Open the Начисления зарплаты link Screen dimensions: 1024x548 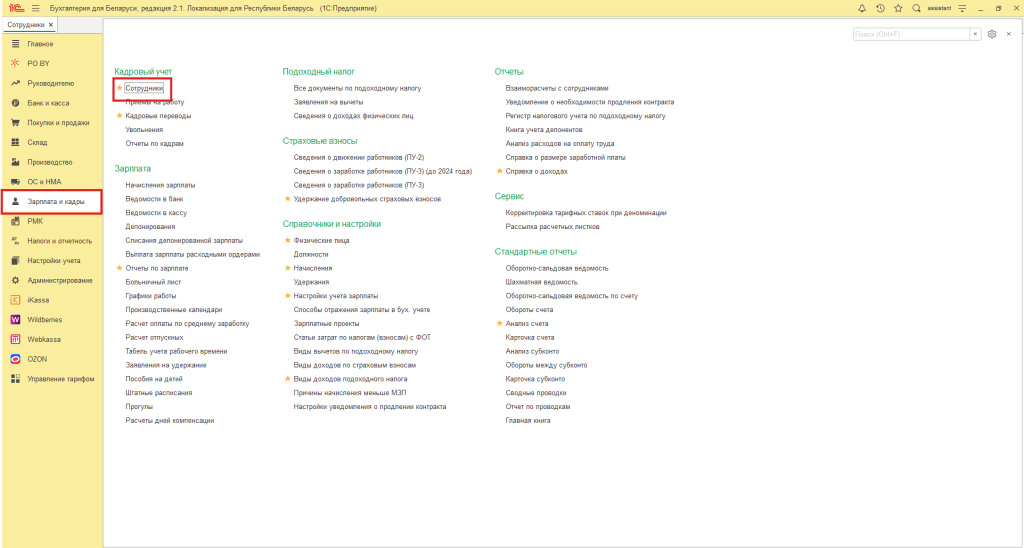[160, 185]
